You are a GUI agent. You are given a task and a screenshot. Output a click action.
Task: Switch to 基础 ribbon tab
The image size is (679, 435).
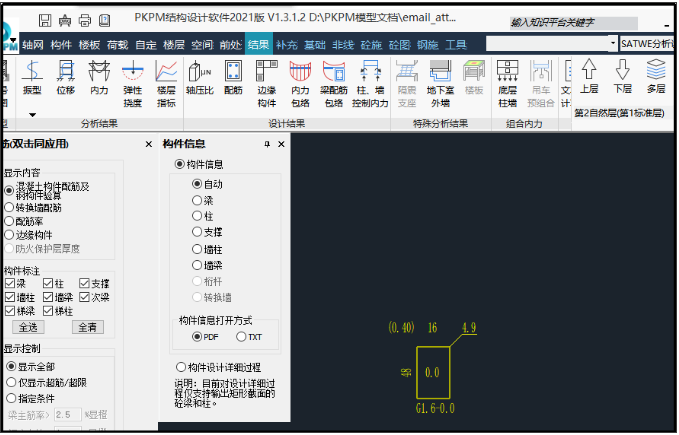315,45
